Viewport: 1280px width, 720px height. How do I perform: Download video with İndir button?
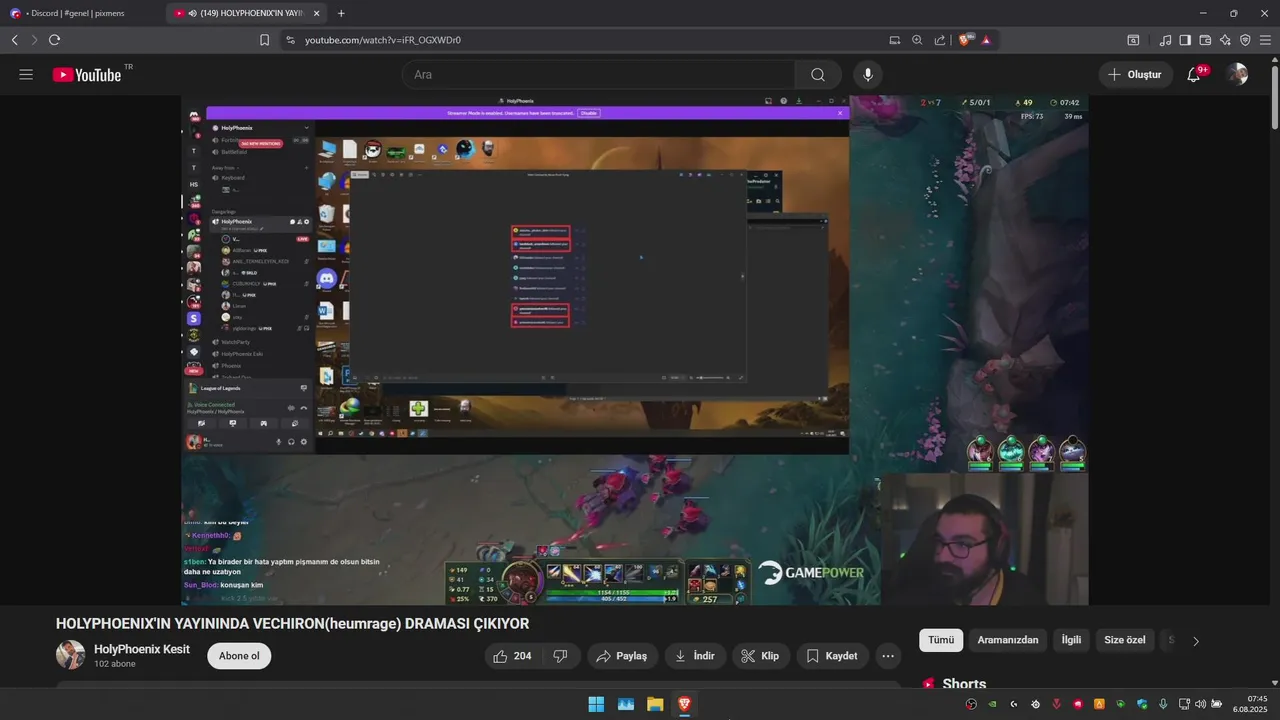pos(695,656)
